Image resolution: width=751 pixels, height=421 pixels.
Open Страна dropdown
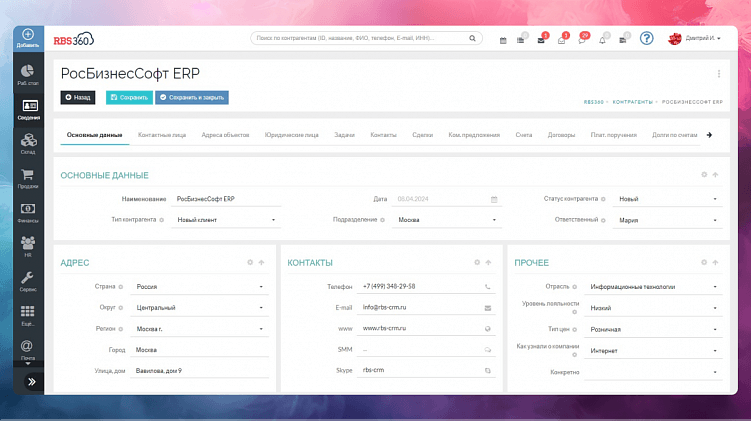[200, 286]
